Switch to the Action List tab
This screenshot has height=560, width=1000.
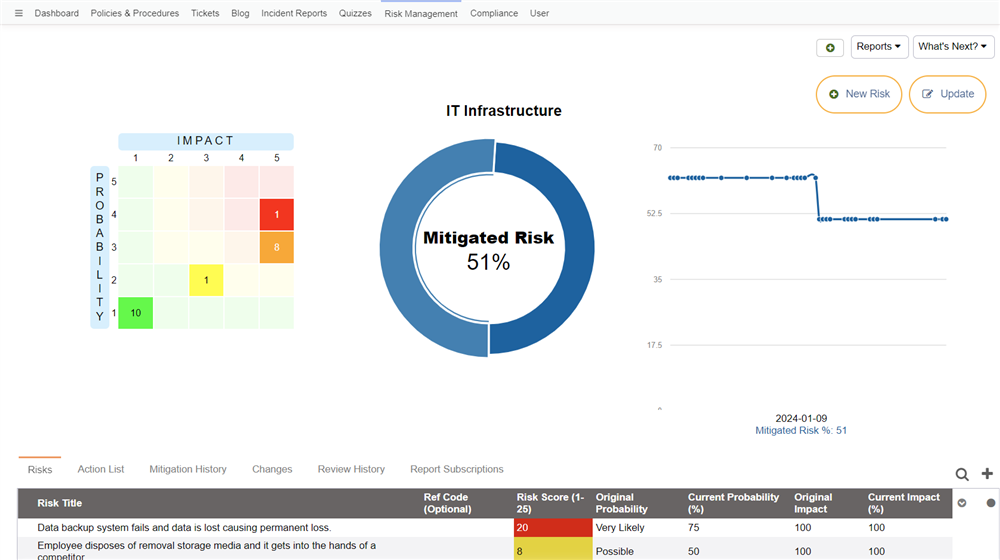[x=101, y=469]
